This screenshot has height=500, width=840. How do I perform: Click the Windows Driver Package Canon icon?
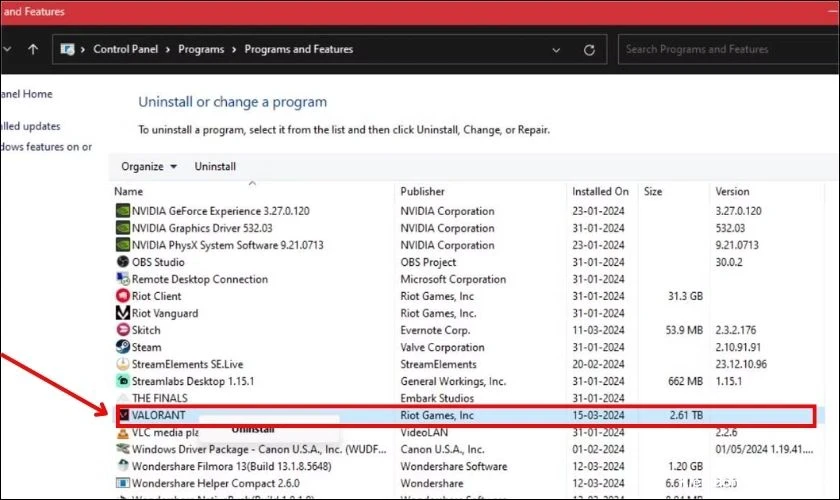click(123, 449)
